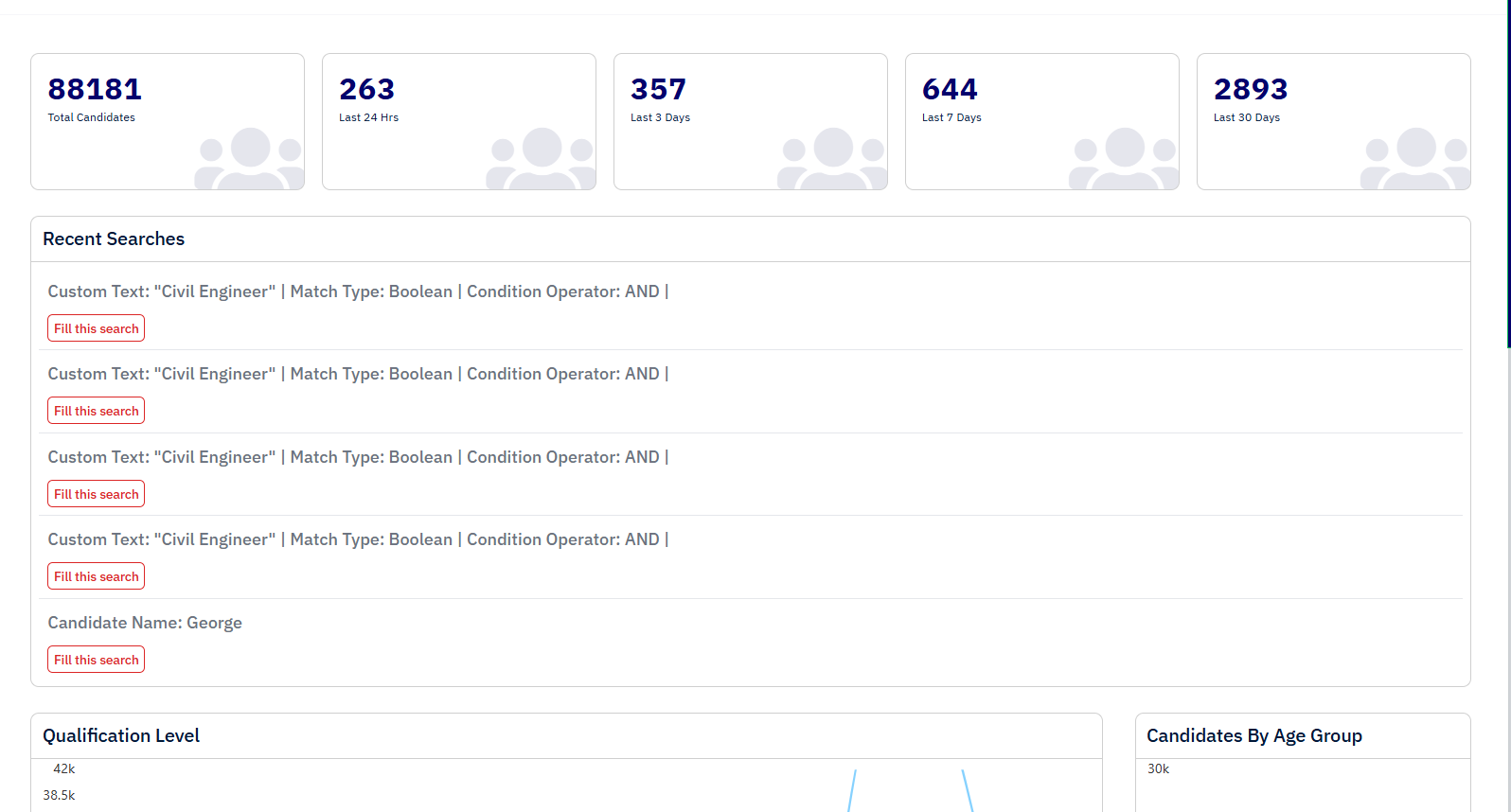Click the 'Candidates By Age Group' heading
The image size is (1511, 812).
click(x=1254, y=736)
